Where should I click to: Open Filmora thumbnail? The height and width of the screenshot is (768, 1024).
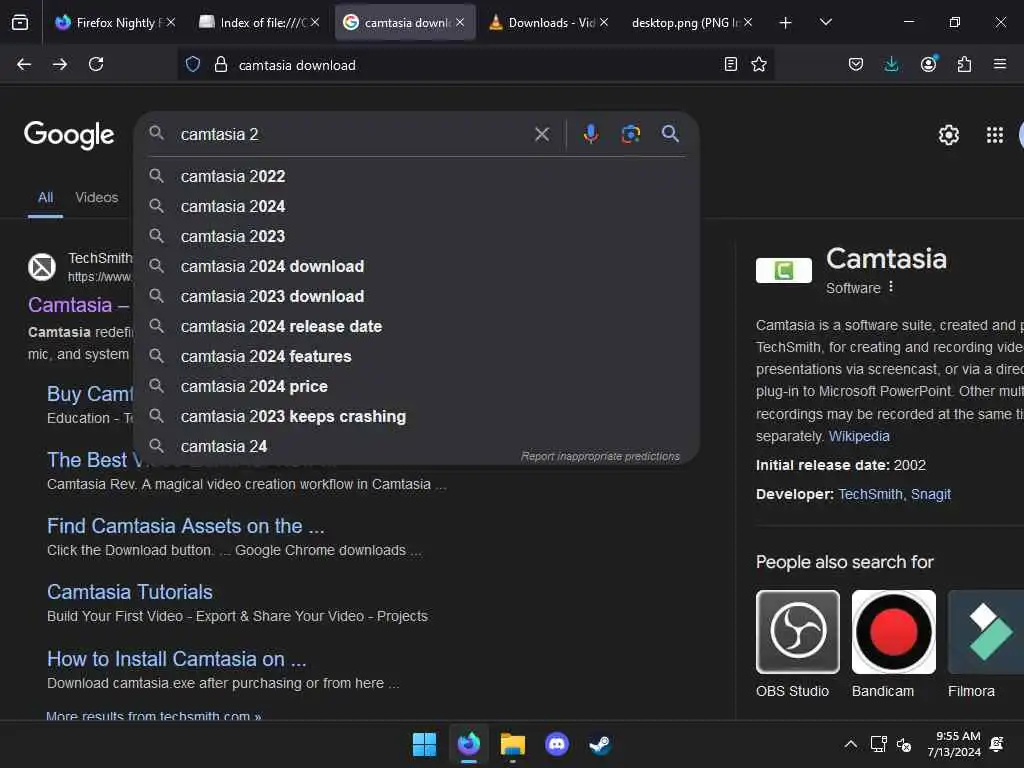(985, 632)
